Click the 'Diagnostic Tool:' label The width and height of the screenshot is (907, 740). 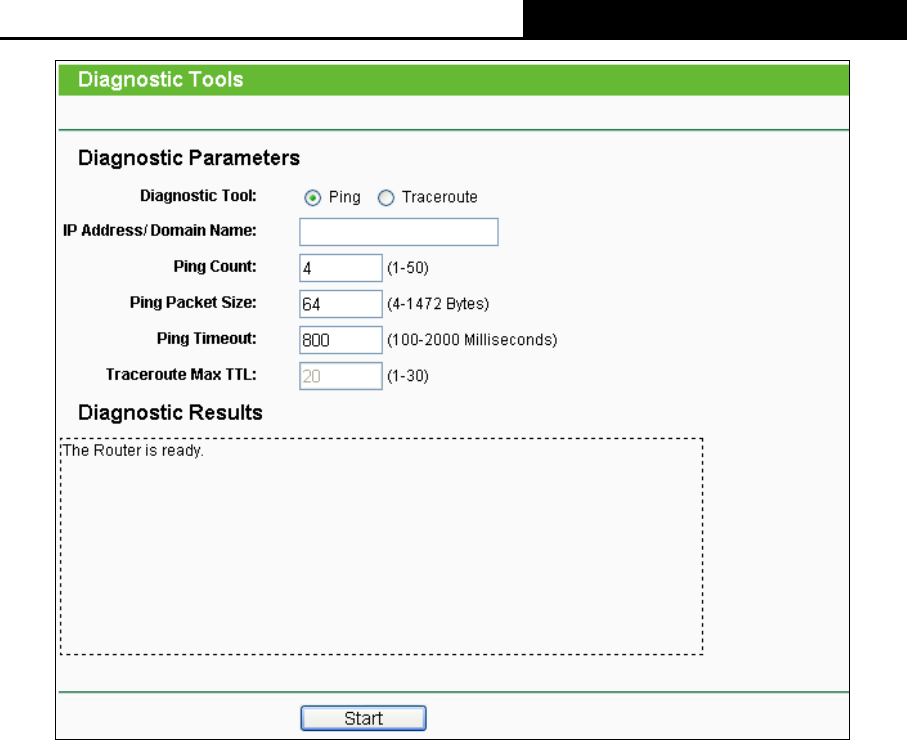(x=198, y=196)
